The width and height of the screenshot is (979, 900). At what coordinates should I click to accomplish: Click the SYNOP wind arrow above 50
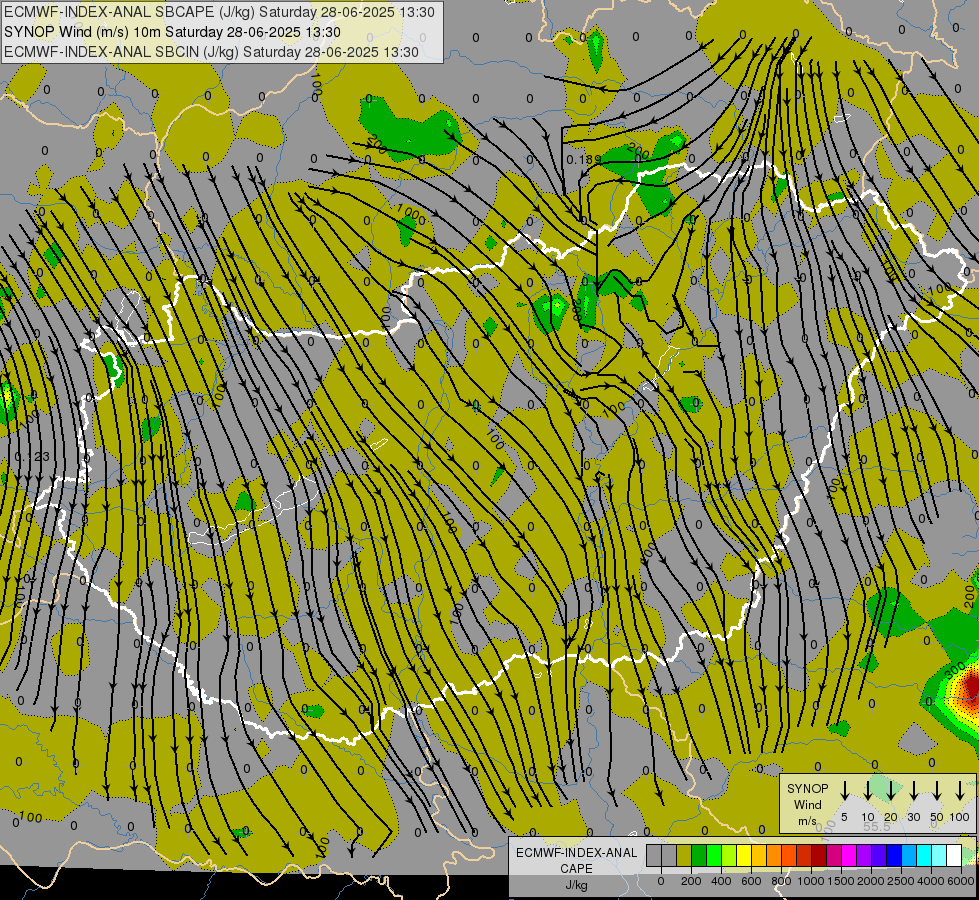(x=937, y=791)
